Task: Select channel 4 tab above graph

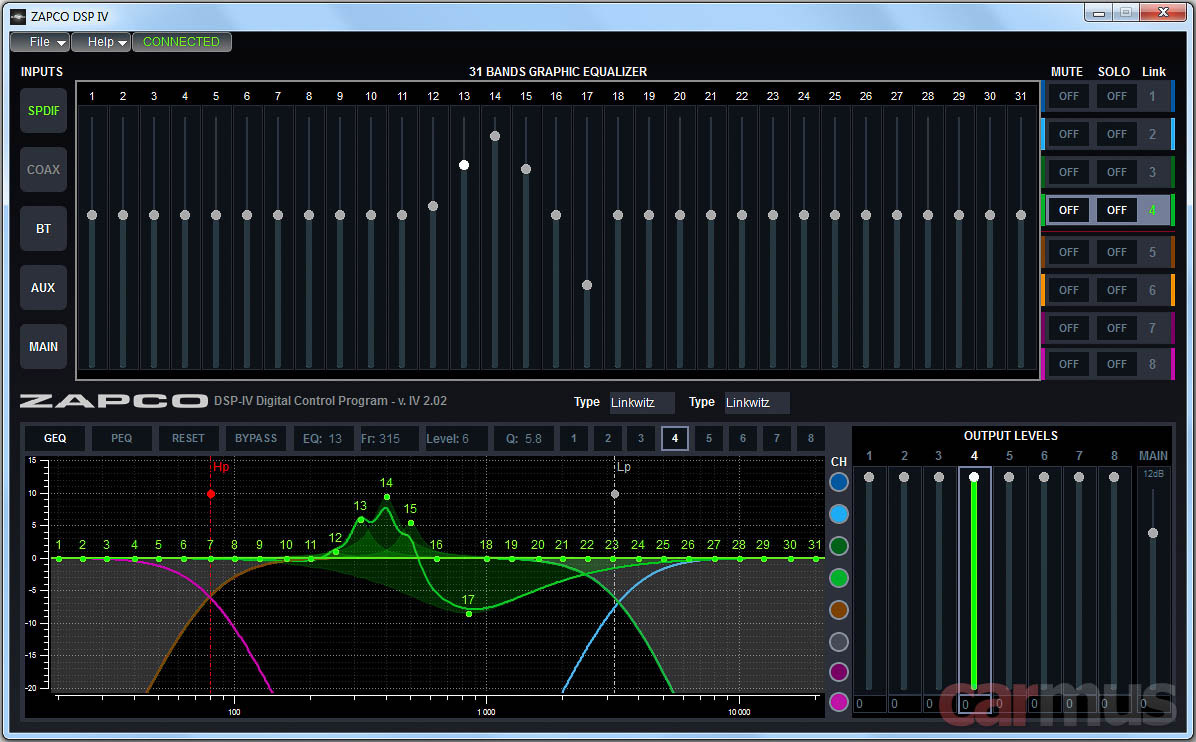Action: [674, 438]
